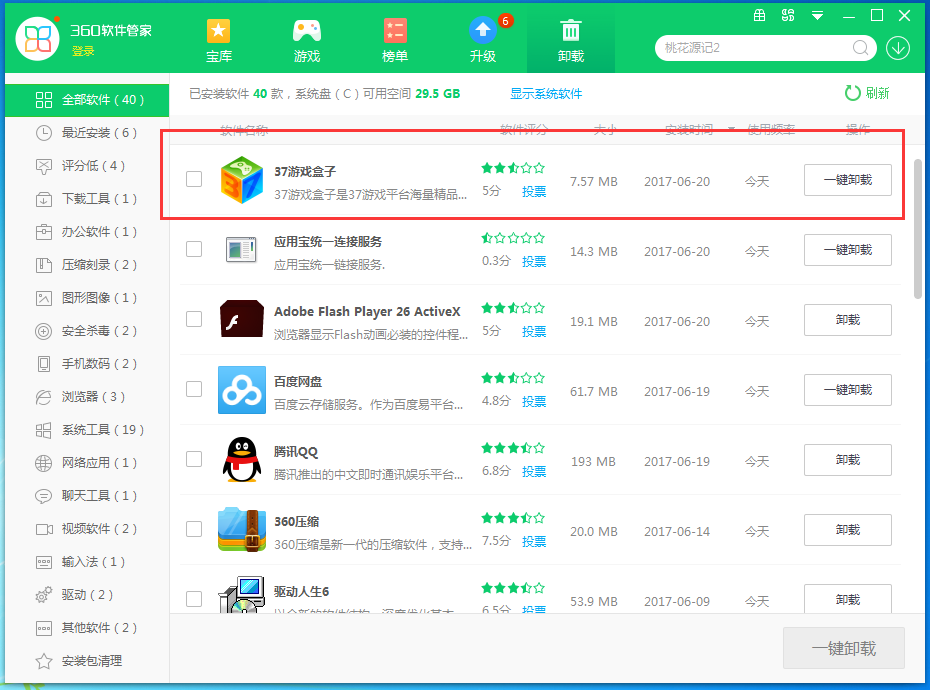Open the 榜单 rankings icon
Screen dimensions: 930x690
[394, 28]
